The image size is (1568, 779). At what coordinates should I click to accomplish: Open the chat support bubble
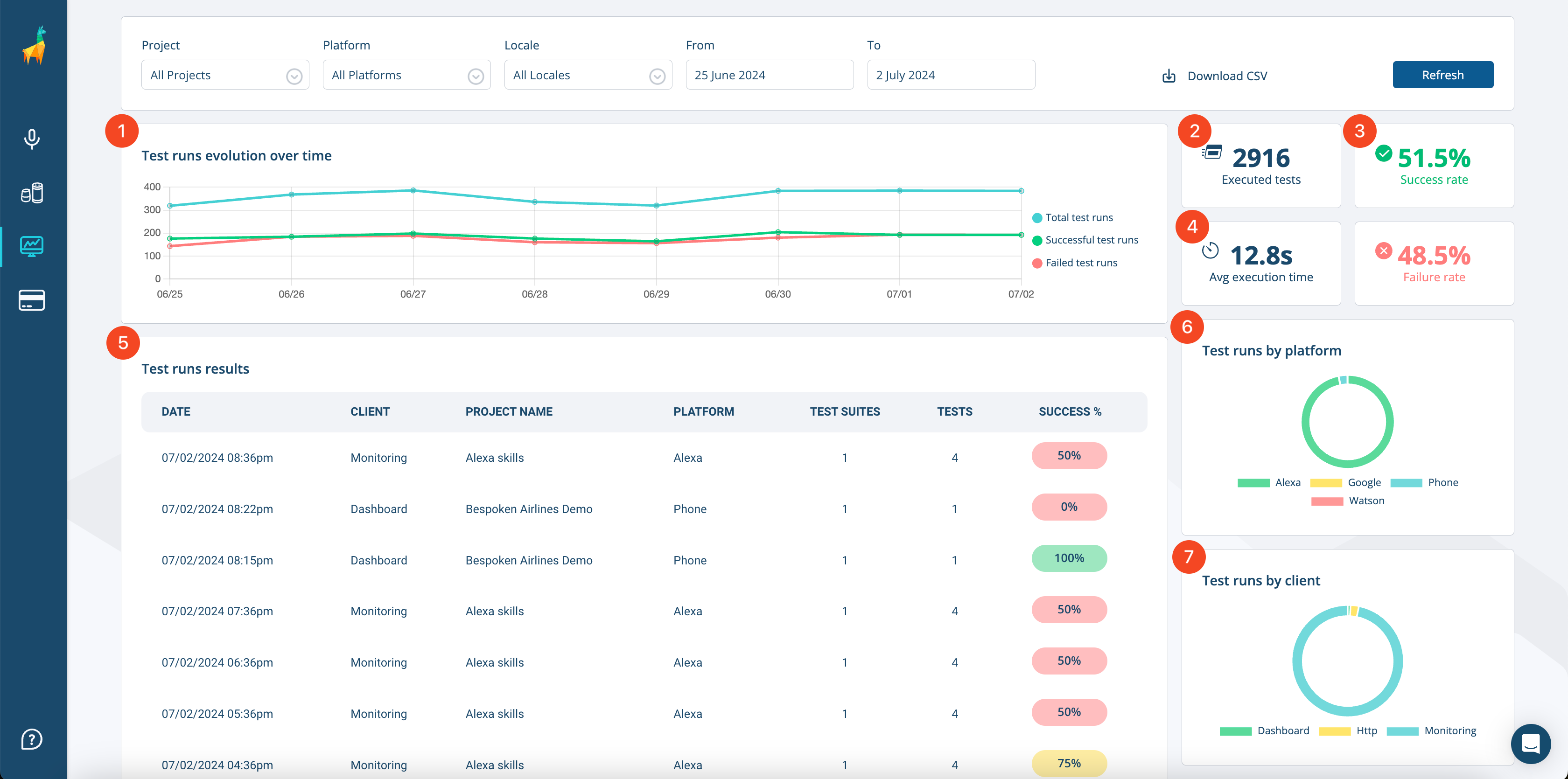click(x=1530, y=744)
